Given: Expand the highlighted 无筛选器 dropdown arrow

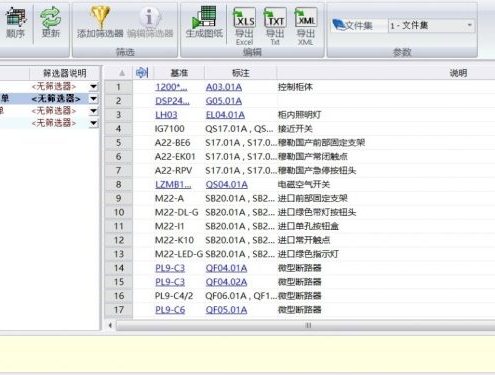Looking at the screenshot, I should click(94, 99).
